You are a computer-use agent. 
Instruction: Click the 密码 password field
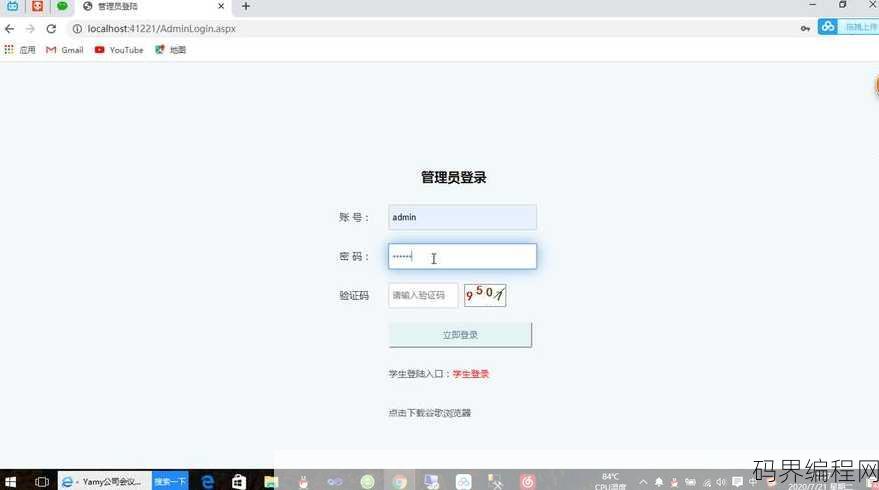coord(462,256)
